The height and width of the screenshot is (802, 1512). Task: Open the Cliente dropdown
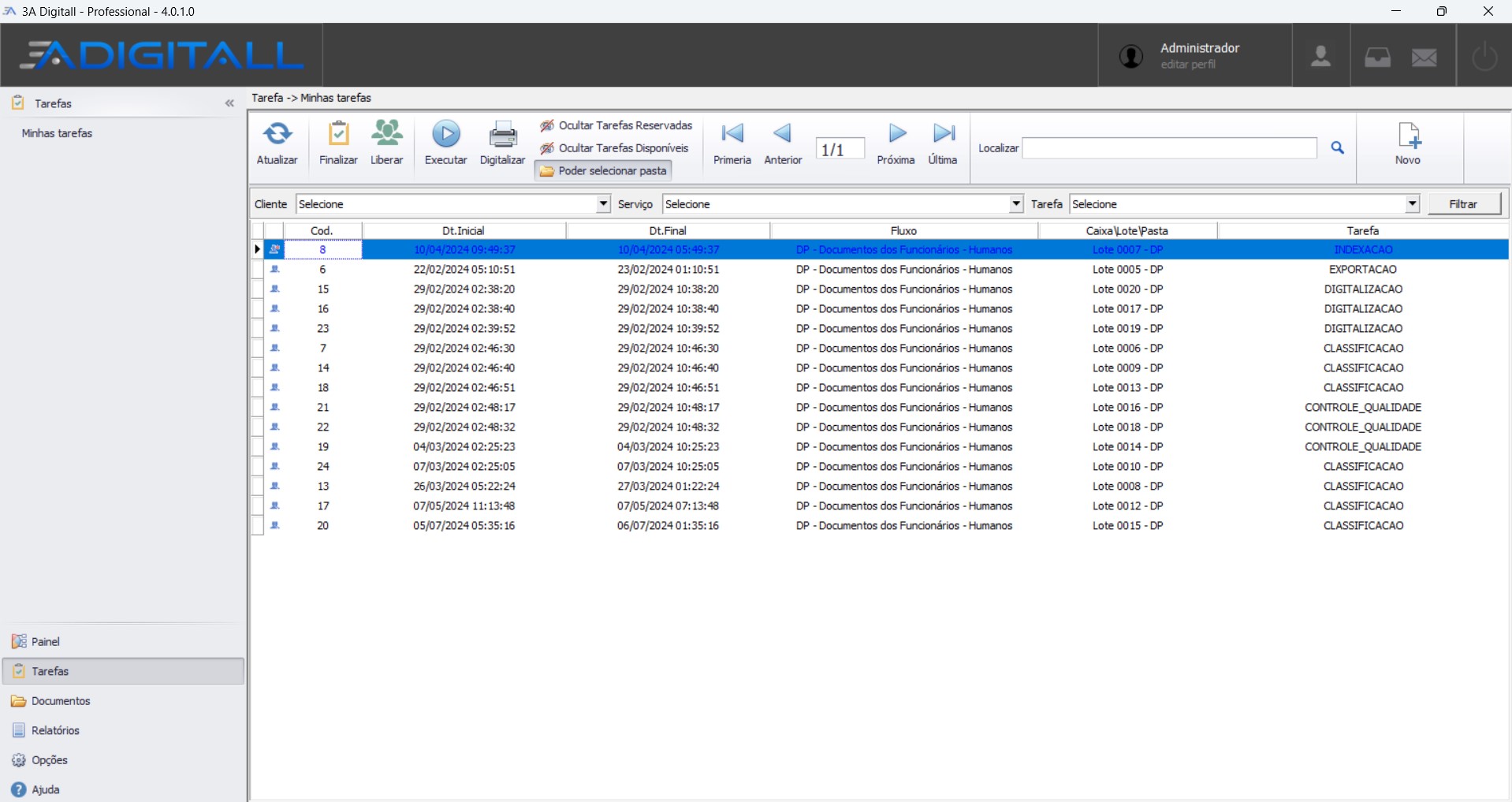pyautogui.click(x=603, y=204)
